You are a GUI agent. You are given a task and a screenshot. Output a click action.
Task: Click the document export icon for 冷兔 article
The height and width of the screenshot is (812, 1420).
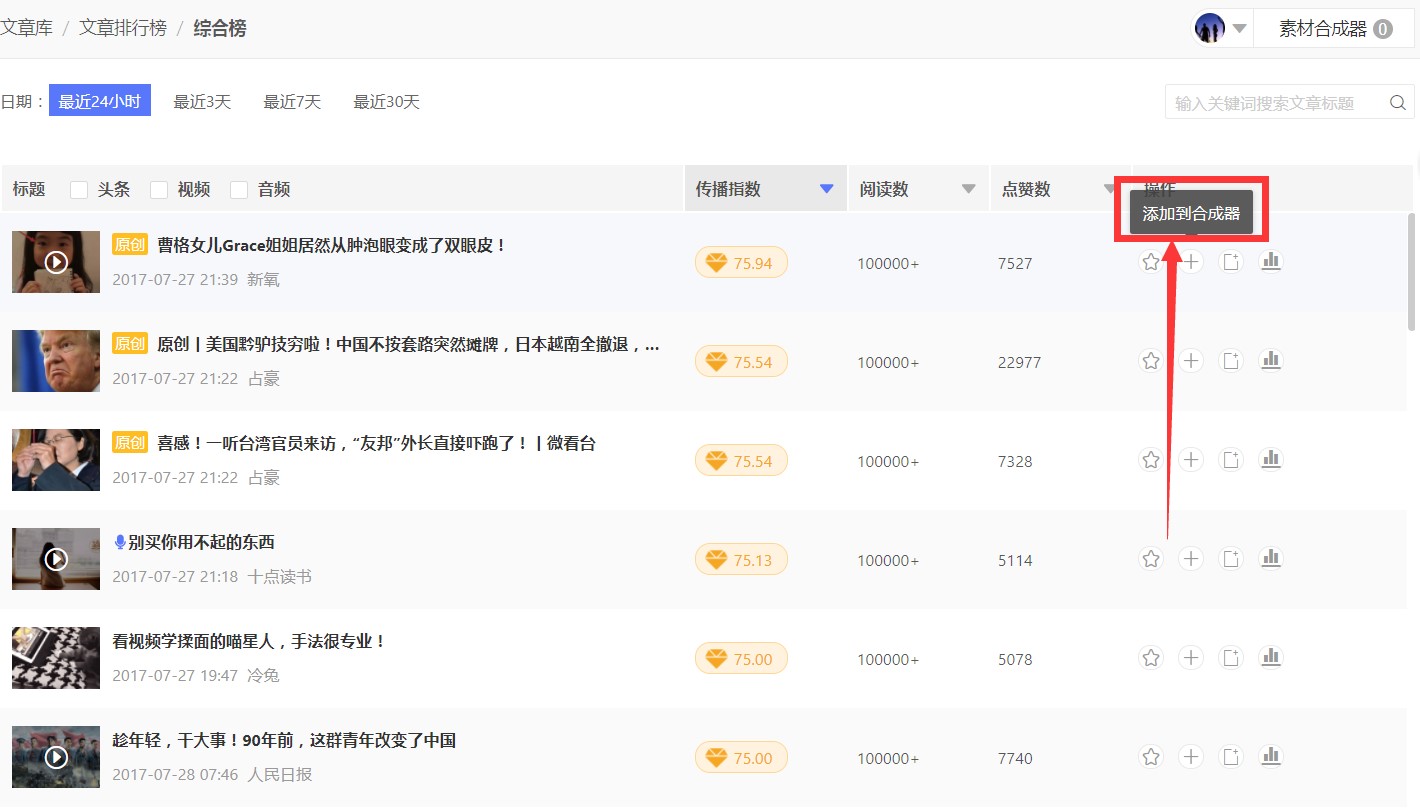pyautogui.click(x=1231, y=658)
